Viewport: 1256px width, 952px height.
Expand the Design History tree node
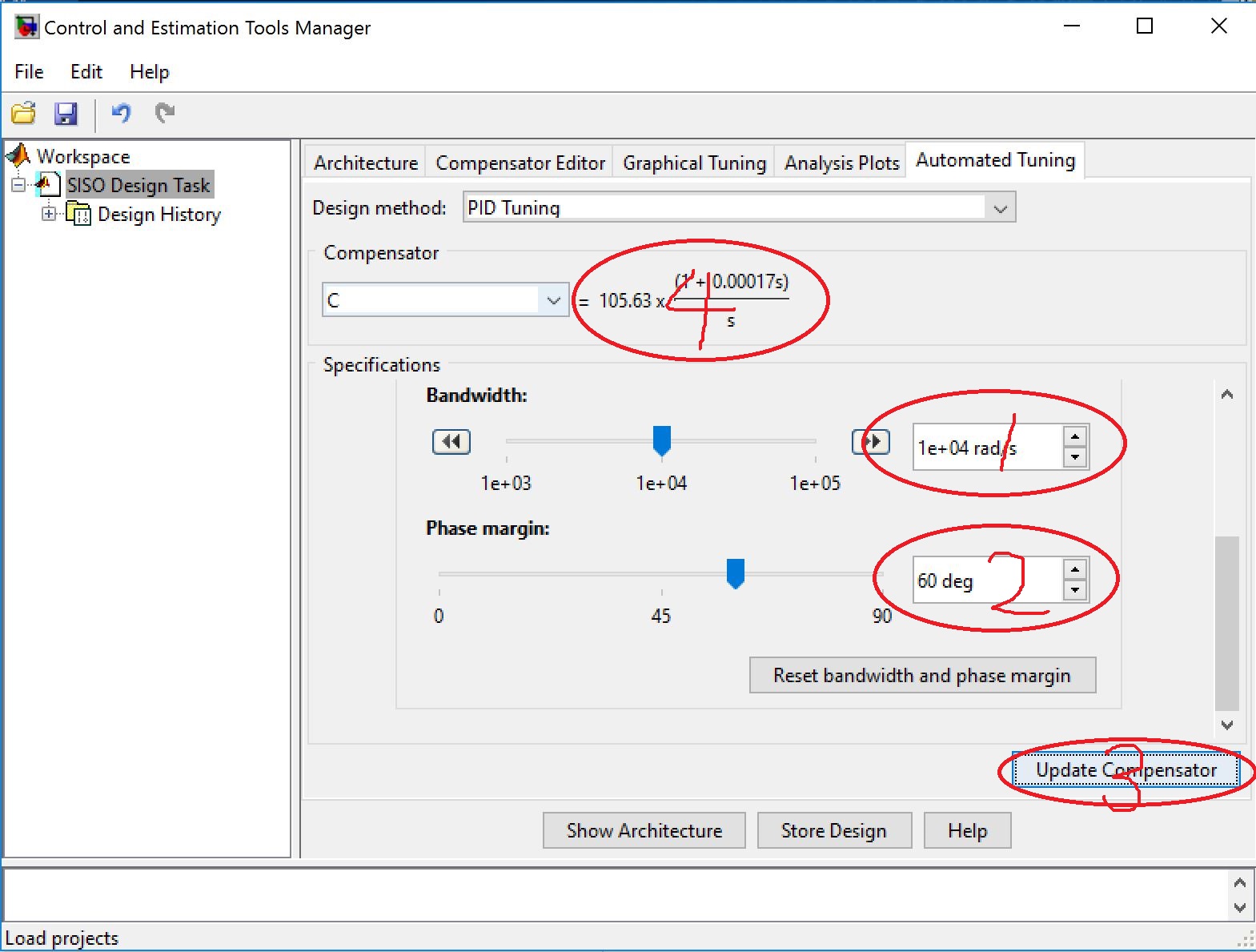[x=50, y=214]
